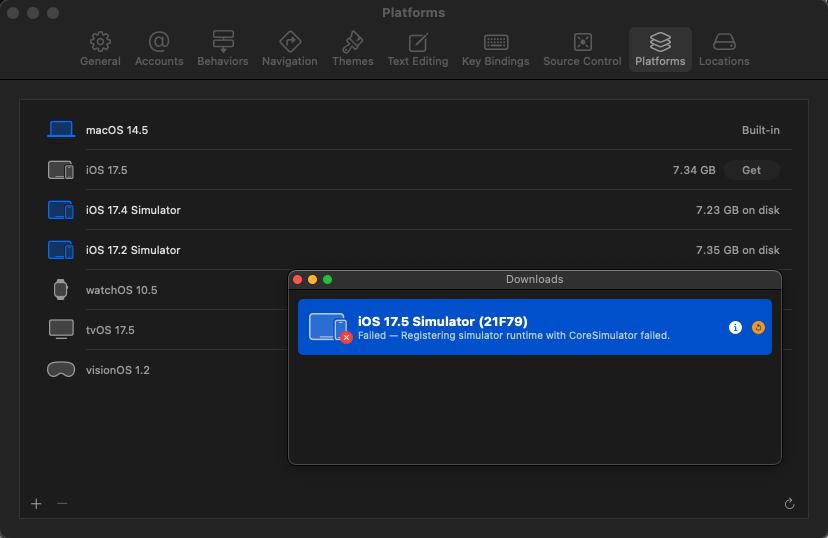Click the CoreSimulator failed error message
The width and height of the screenshot is (828, 538).
[514, 336]
